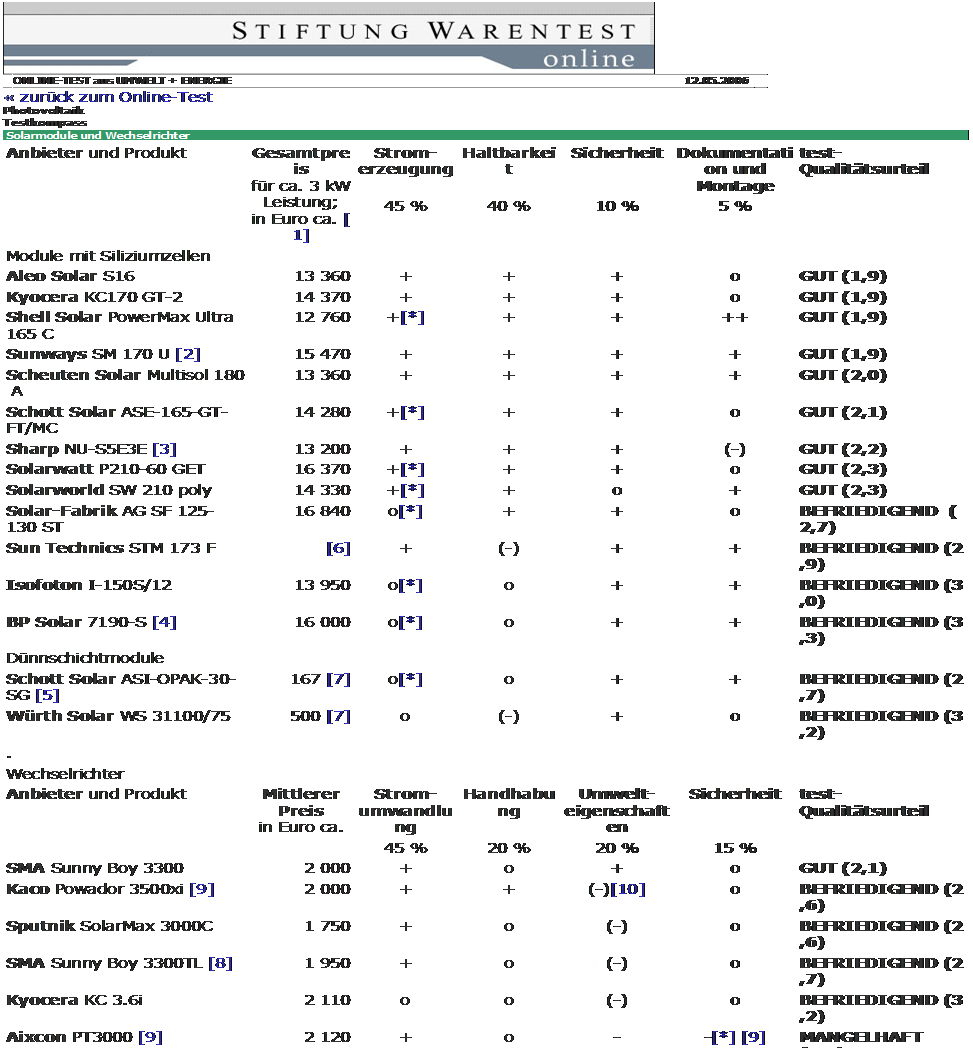The image size is (973, 1050).
Task: Follow the [*] footnote in the Isofoton I-150S/12 row
Action: 410,585
